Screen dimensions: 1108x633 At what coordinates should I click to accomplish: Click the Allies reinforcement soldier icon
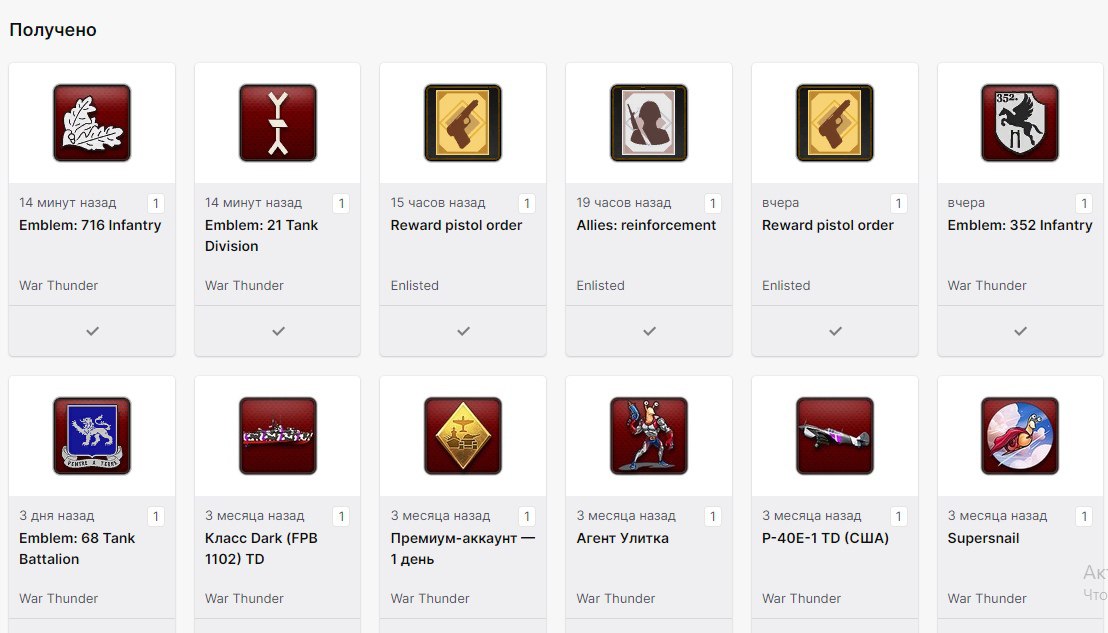click(649, 123)
